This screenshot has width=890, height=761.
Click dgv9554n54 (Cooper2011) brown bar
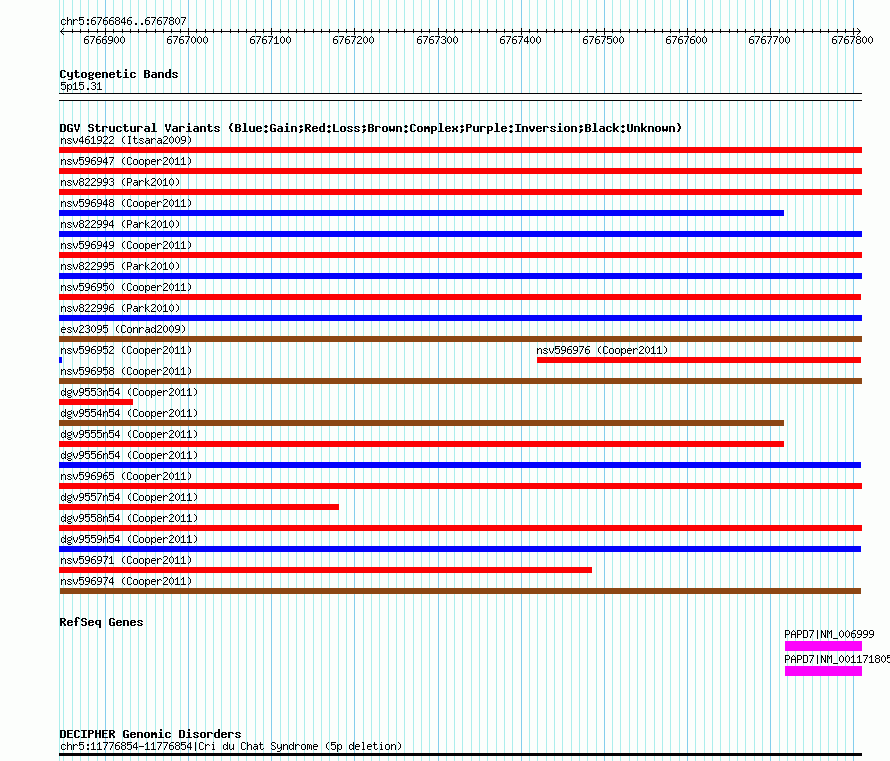click(422, 423)
